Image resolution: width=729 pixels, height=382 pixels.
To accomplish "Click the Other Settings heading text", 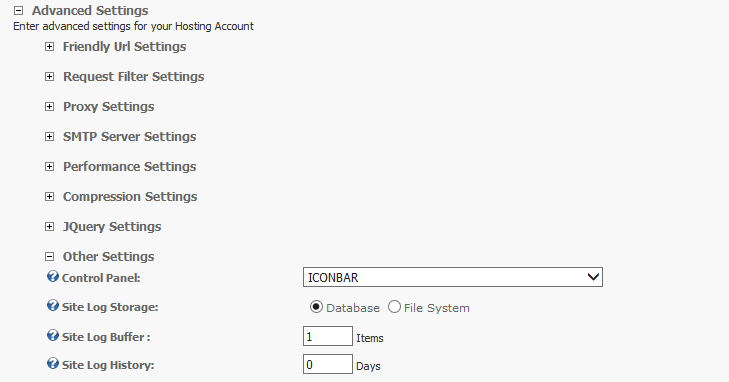I will pyautogui.click(x=108, y=257).
